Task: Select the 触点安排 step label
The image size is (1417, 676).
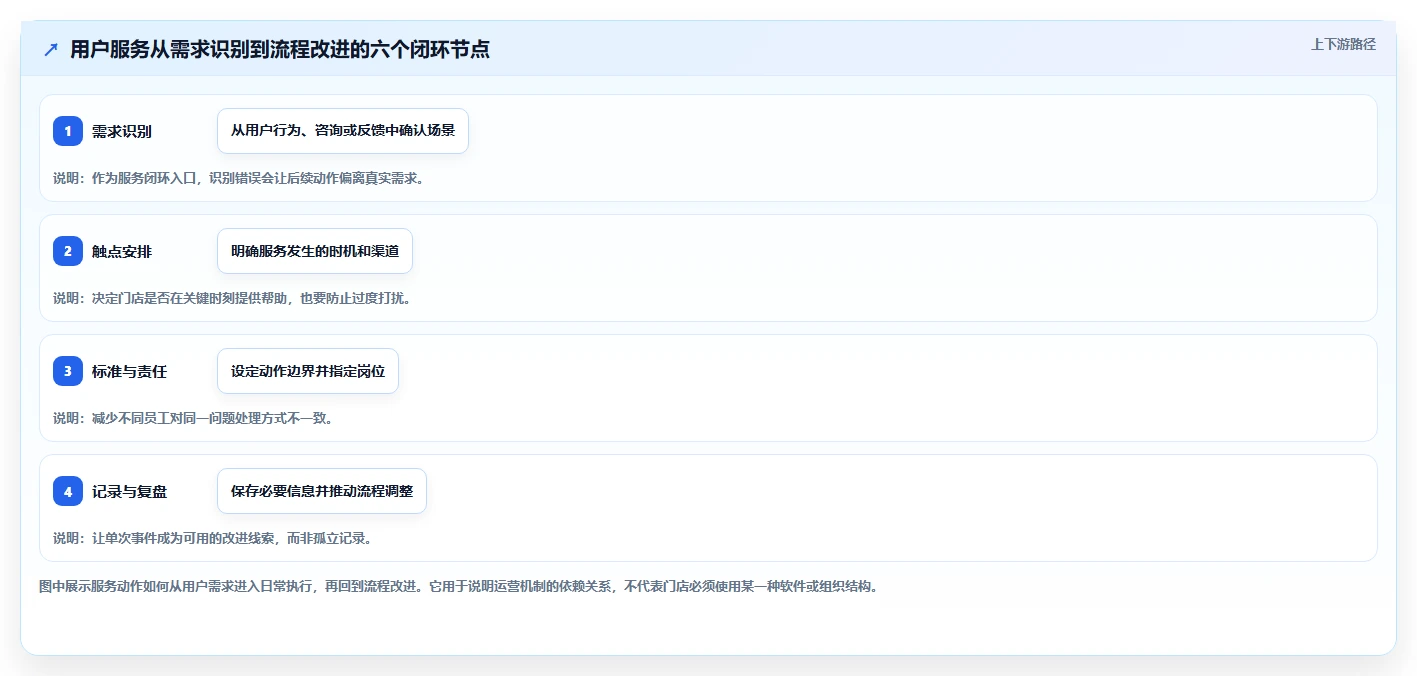Action: [122, 251]
